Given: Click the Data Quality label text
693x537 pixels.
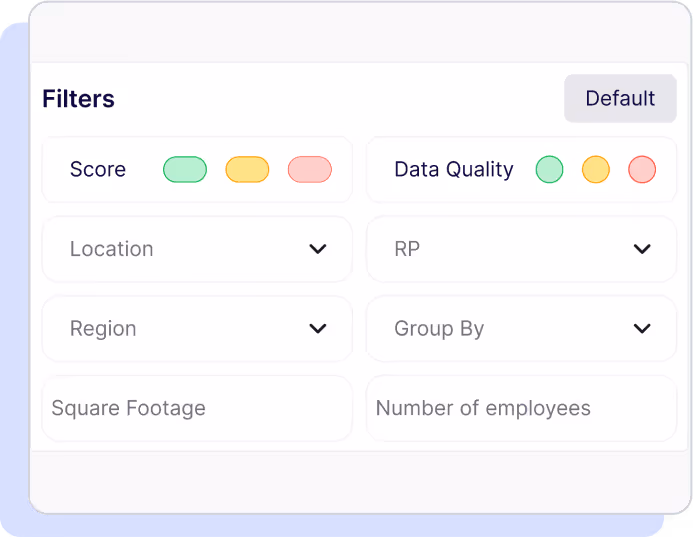Looking at the screenshot, I should [x=454, y=170].
